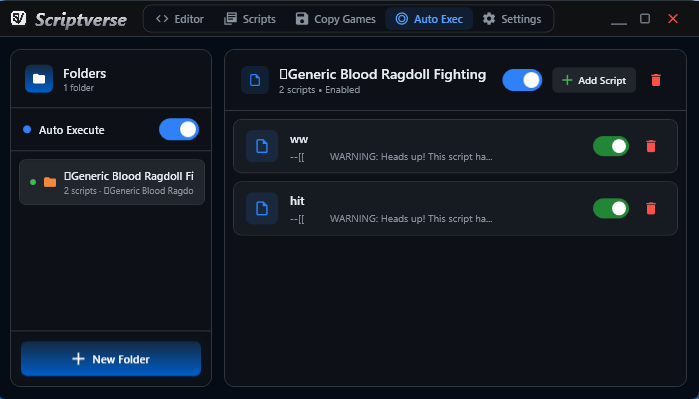The height and width of the screenshot is (399, 699).
Task: Click the 'ww' script name
Action: pyautogui.click(x=299, y=139)
